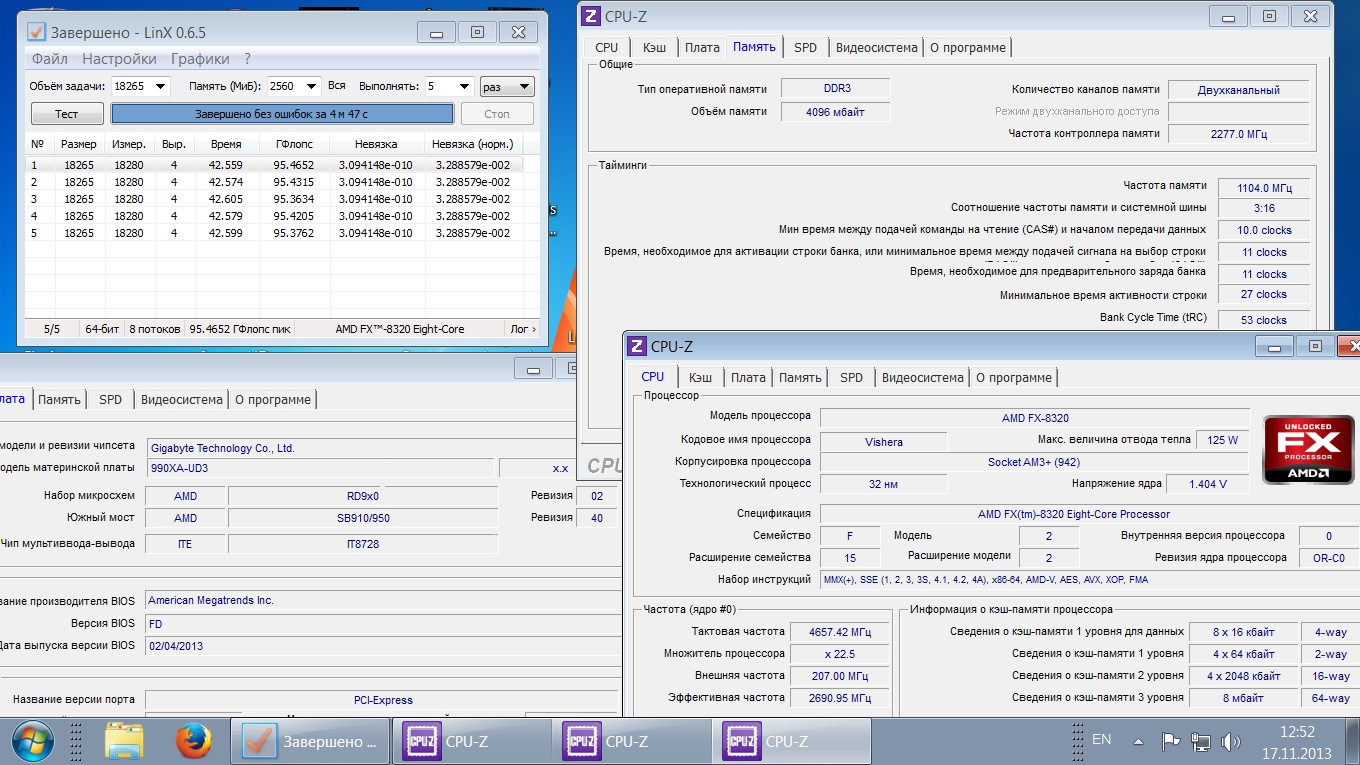The height and width of the screenshot is (765, 1360).
Task: Open Видеосистема tab in the memory timings CPU-Z window
Action: [x=876, y=47]
